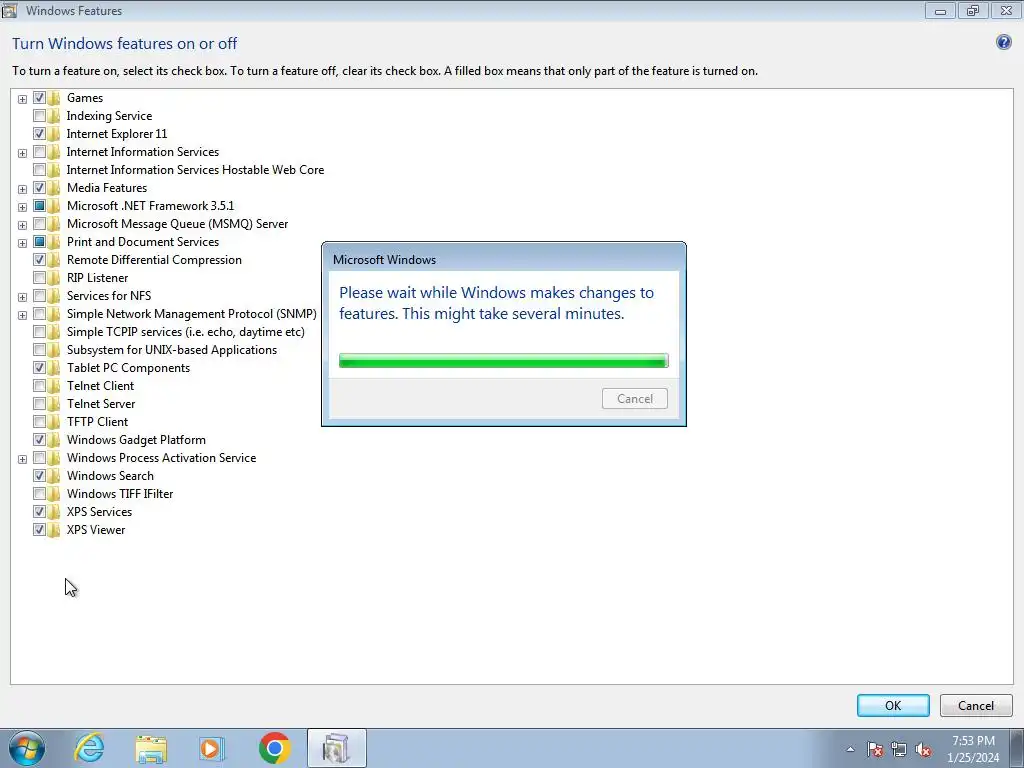Select the Windows Search label

[x=110, y=476]
